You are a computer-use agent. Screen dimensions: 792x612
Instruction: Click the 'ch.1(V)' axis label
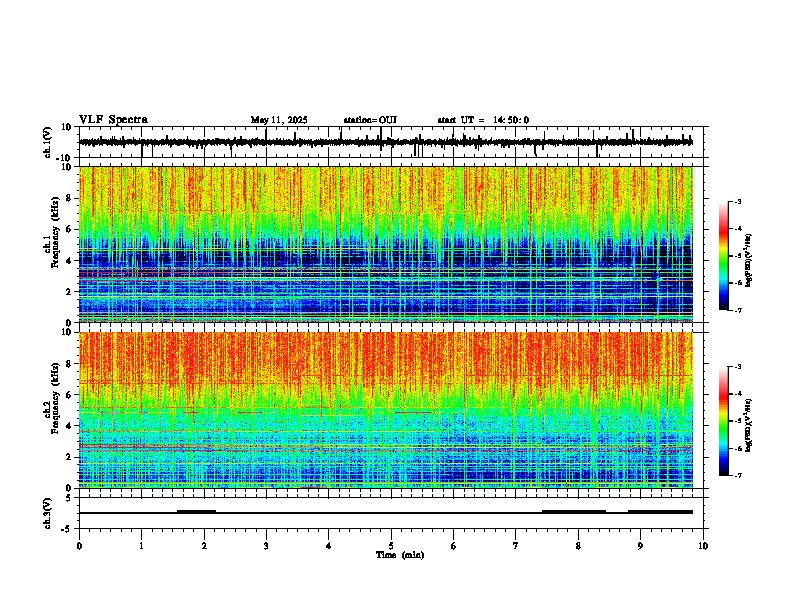[x=48, y=142]
